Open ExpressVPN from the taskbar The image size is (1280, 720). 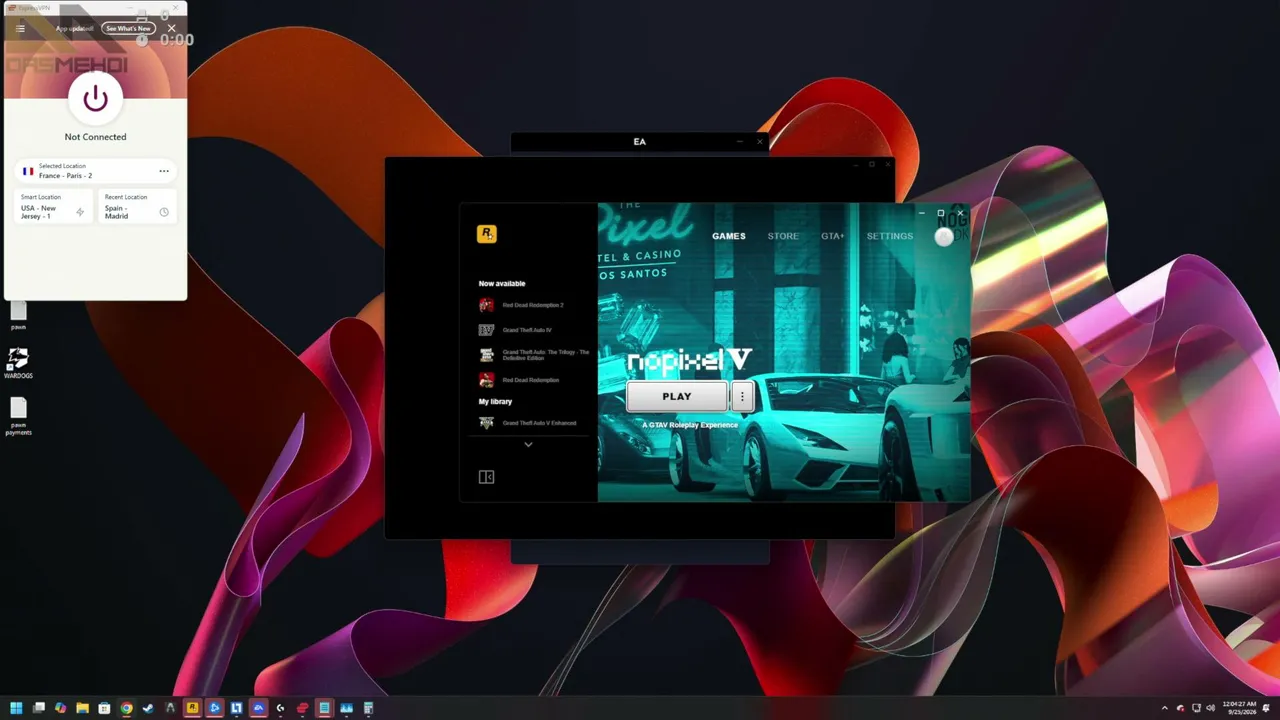click(x=302, y=708)
